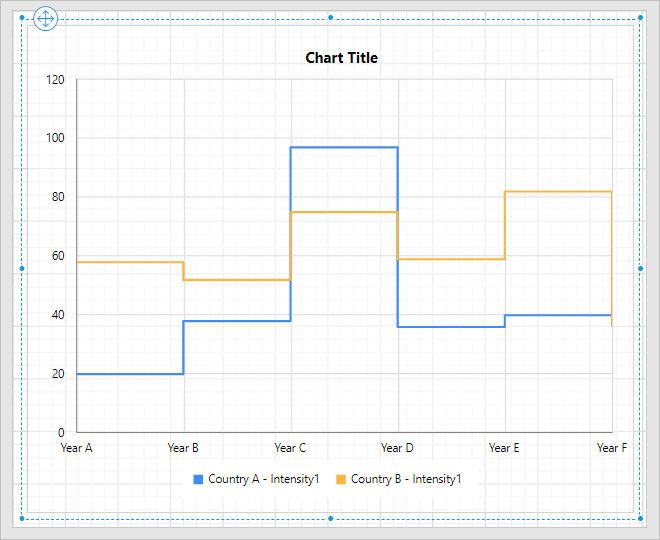The image size is (660, 540).
Task: Click the Year B axis label
Action: click(x=183, y=448)
